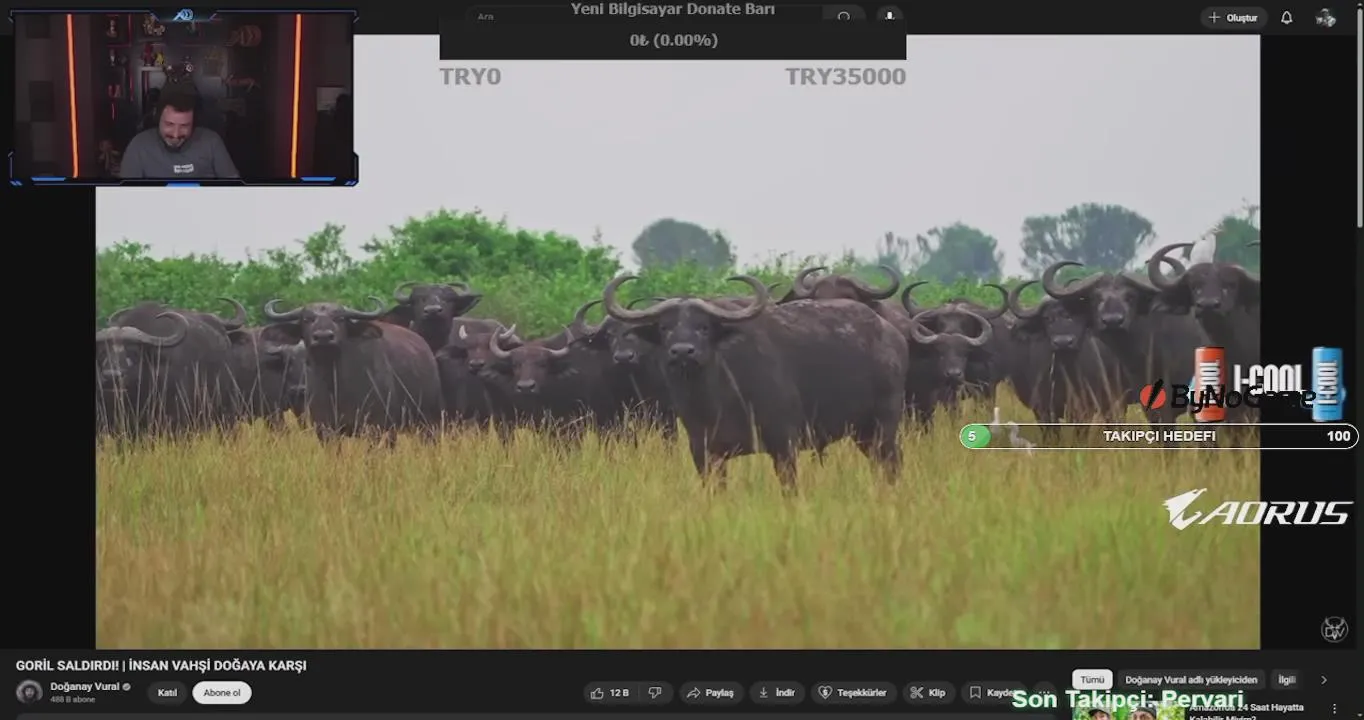Click the YouTube search magnifier icon

844,16
